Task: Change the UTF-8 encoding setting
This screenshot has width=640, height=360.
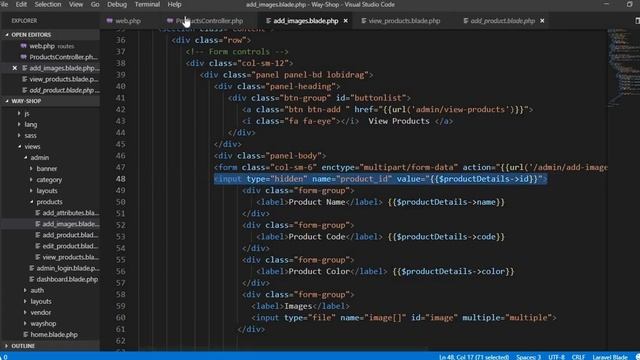Action: click(556, 357)
